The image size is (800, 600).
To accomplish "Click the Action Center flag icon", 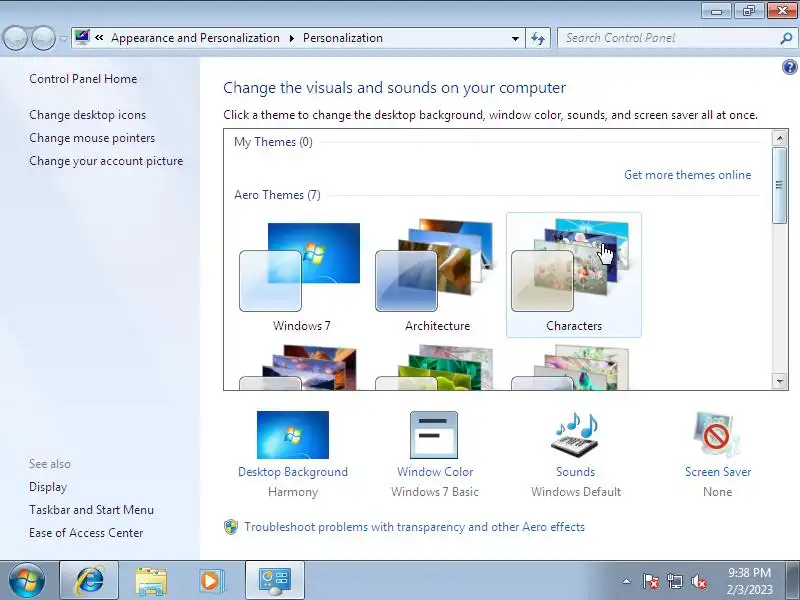I will tap(651, 581).
